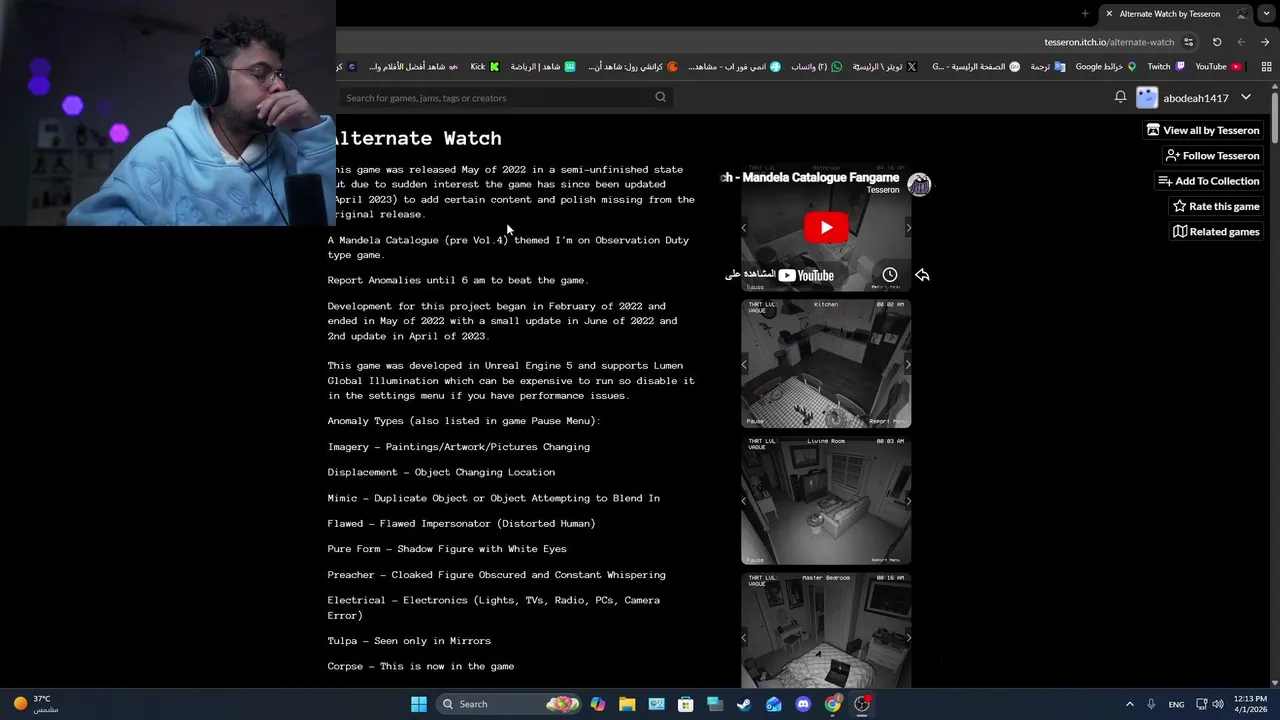The height and width of the screenshot is (720, 1280).
Task: Expand the tab search dropdown at top right
Action: pyautogui.click(x=1265, y=14)
